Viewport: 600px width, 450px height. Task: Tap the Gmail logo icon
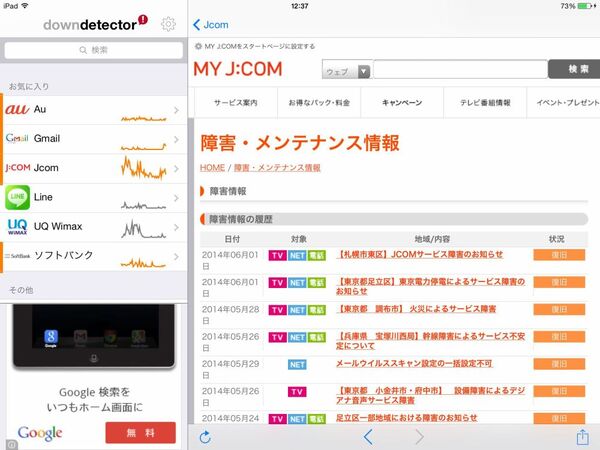17,138
